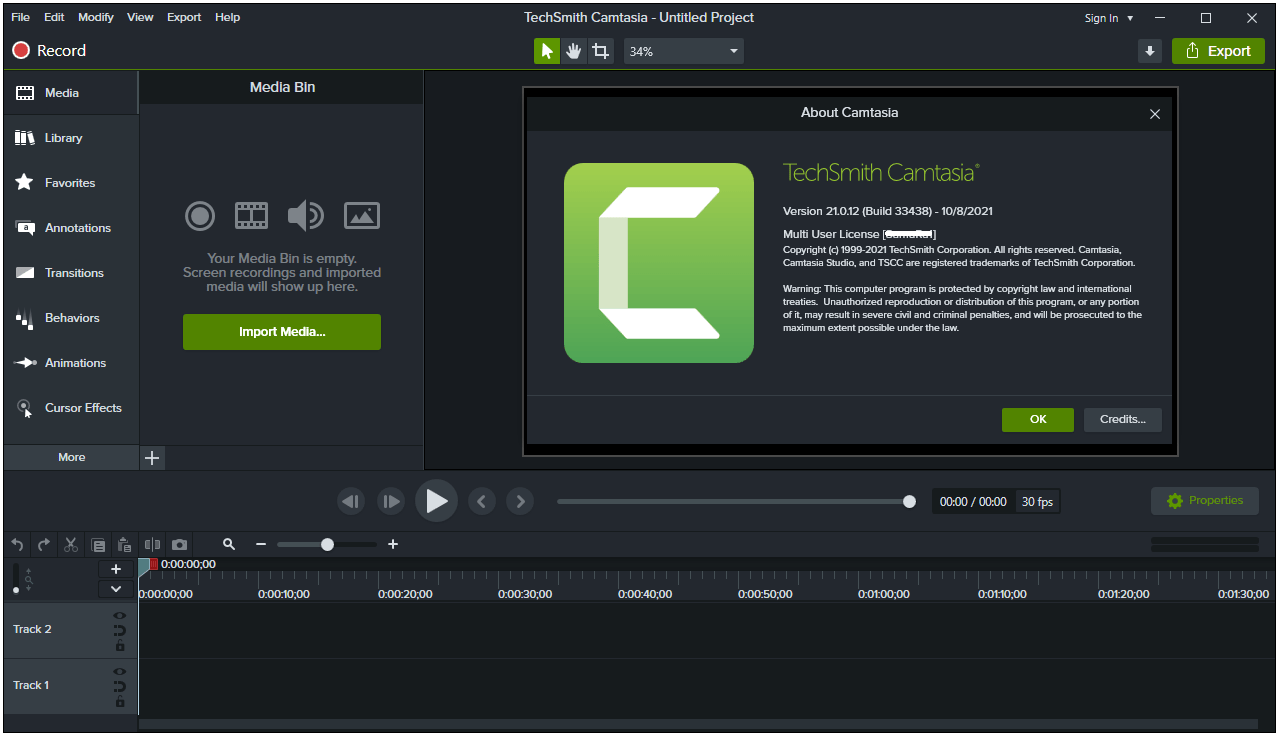Select the Edit arrow tool
The image size is (1278, 736).
(x=547, y=51)
